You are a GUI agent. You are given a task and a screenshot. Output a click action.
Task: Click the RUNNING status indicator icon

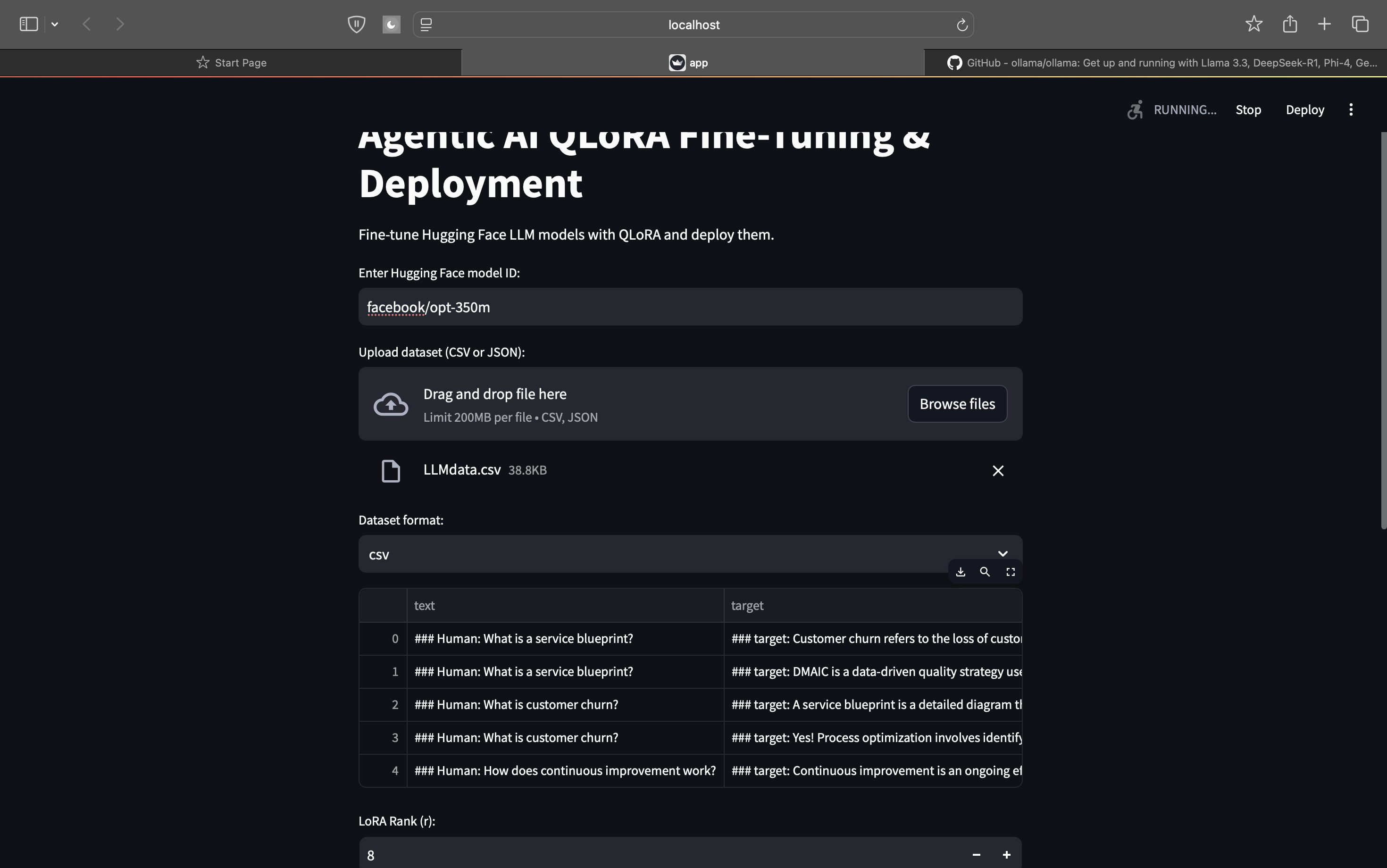coord(1135,109)
